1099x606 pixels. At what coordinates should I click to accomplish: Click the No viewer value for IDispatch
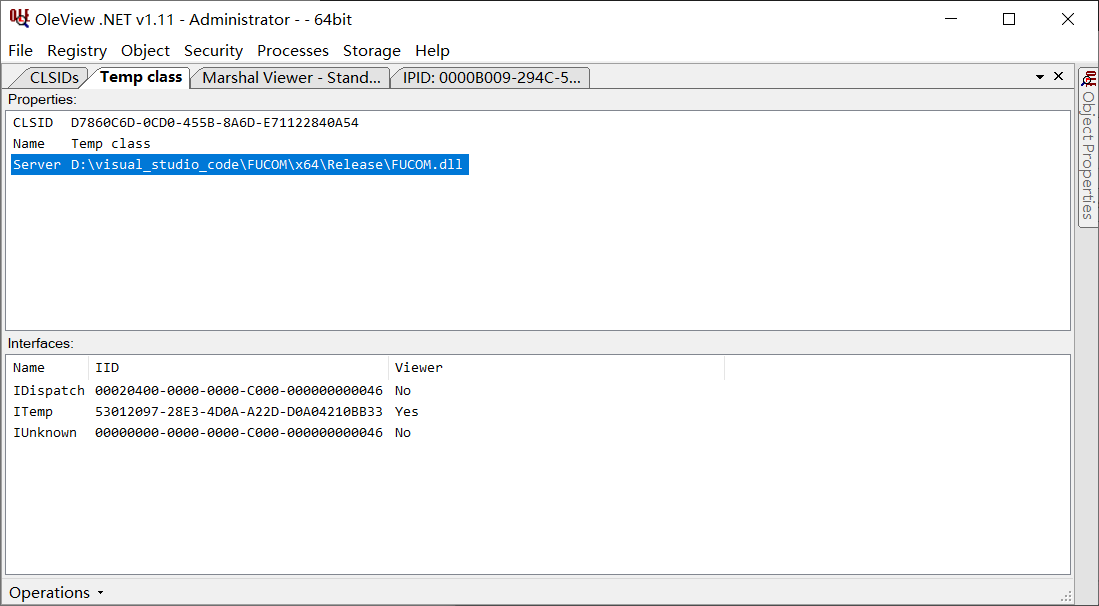coord(403,390)
